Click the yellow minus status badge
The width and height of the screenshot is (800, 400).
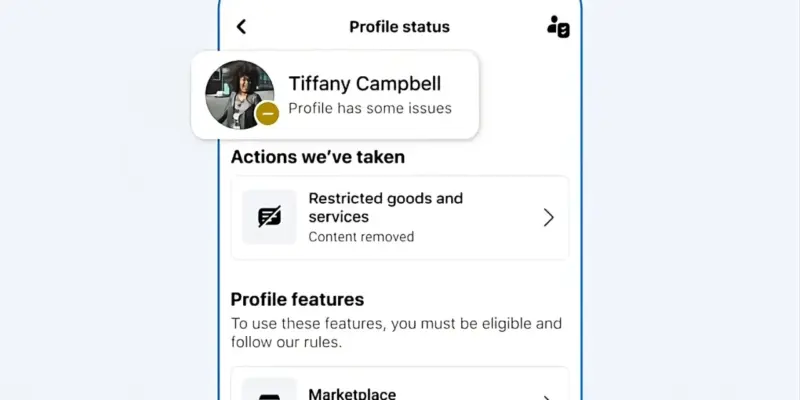(x=267, y=114)
